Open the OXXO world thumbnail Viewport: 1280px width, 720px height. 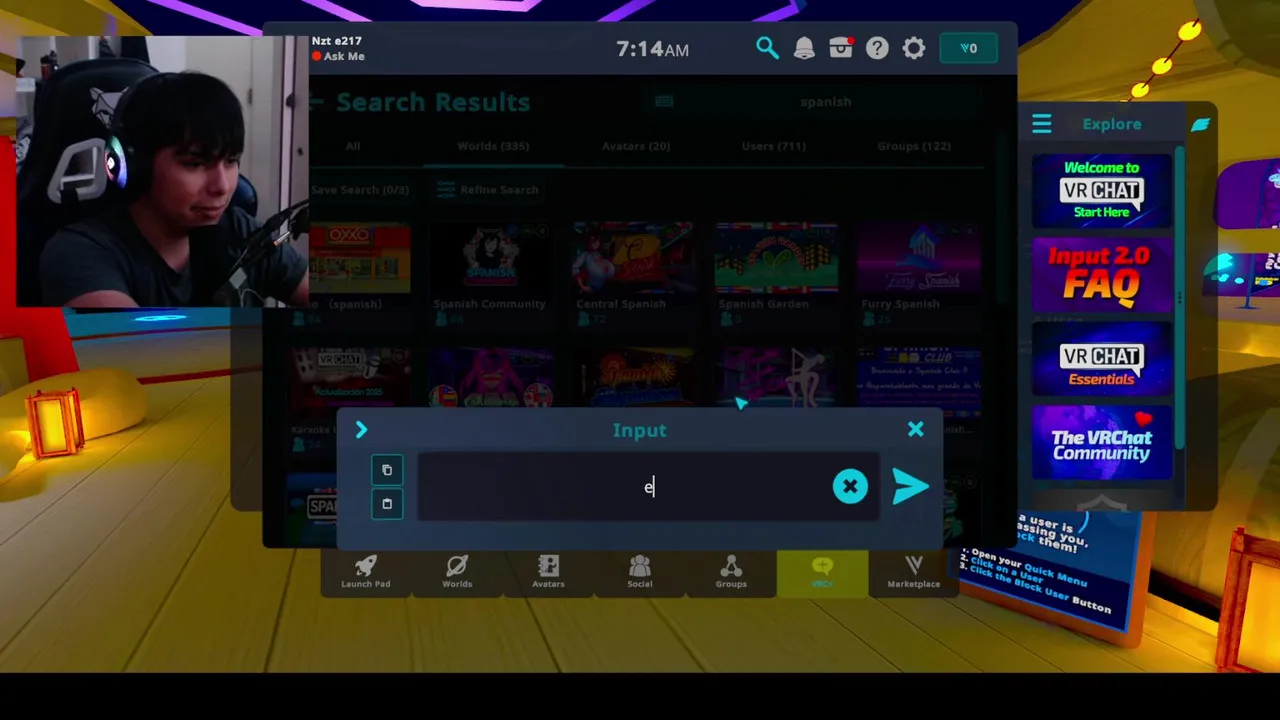click(359, 258)
